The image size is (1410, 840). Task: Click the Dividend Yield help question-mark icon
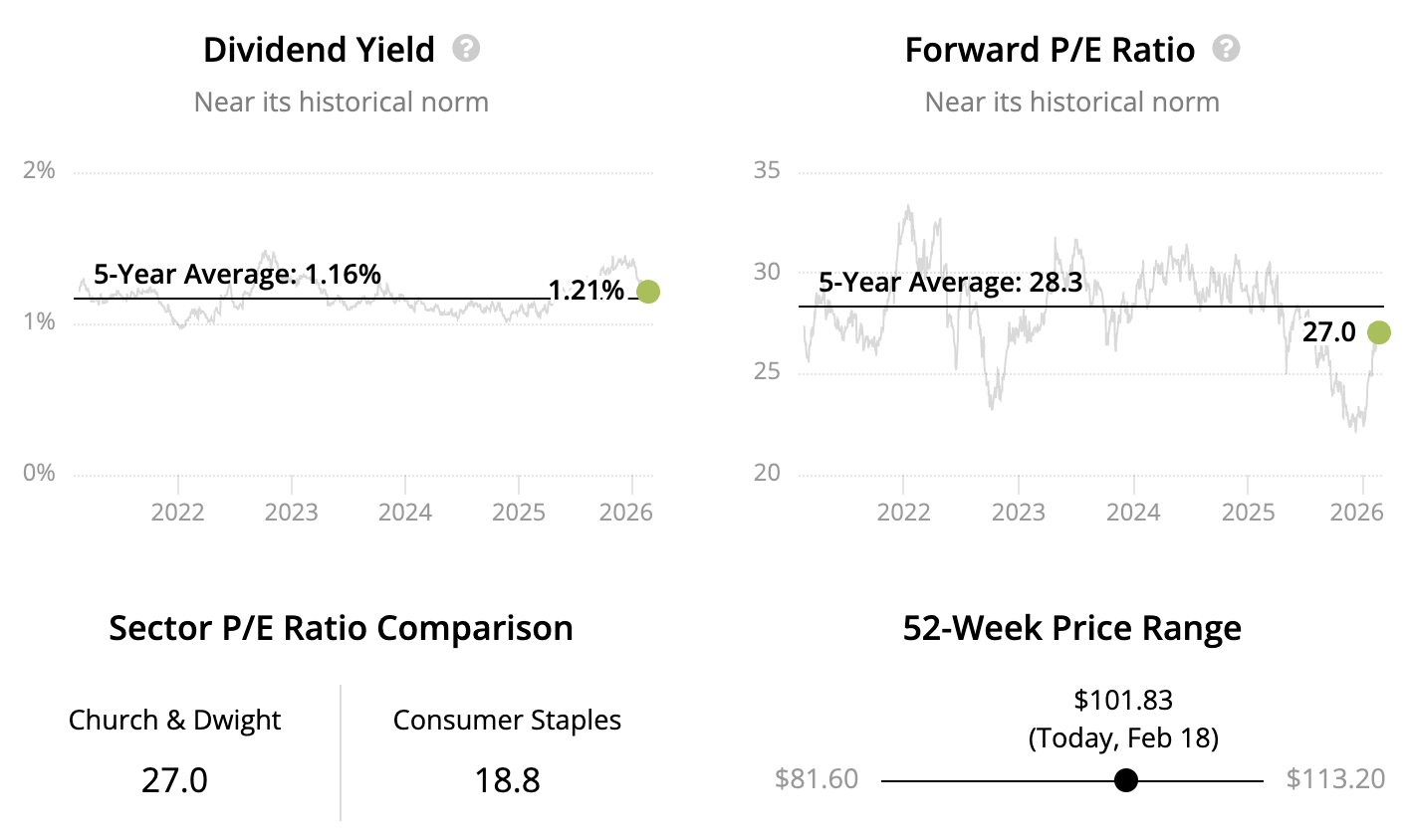click(x=466, y=48)
